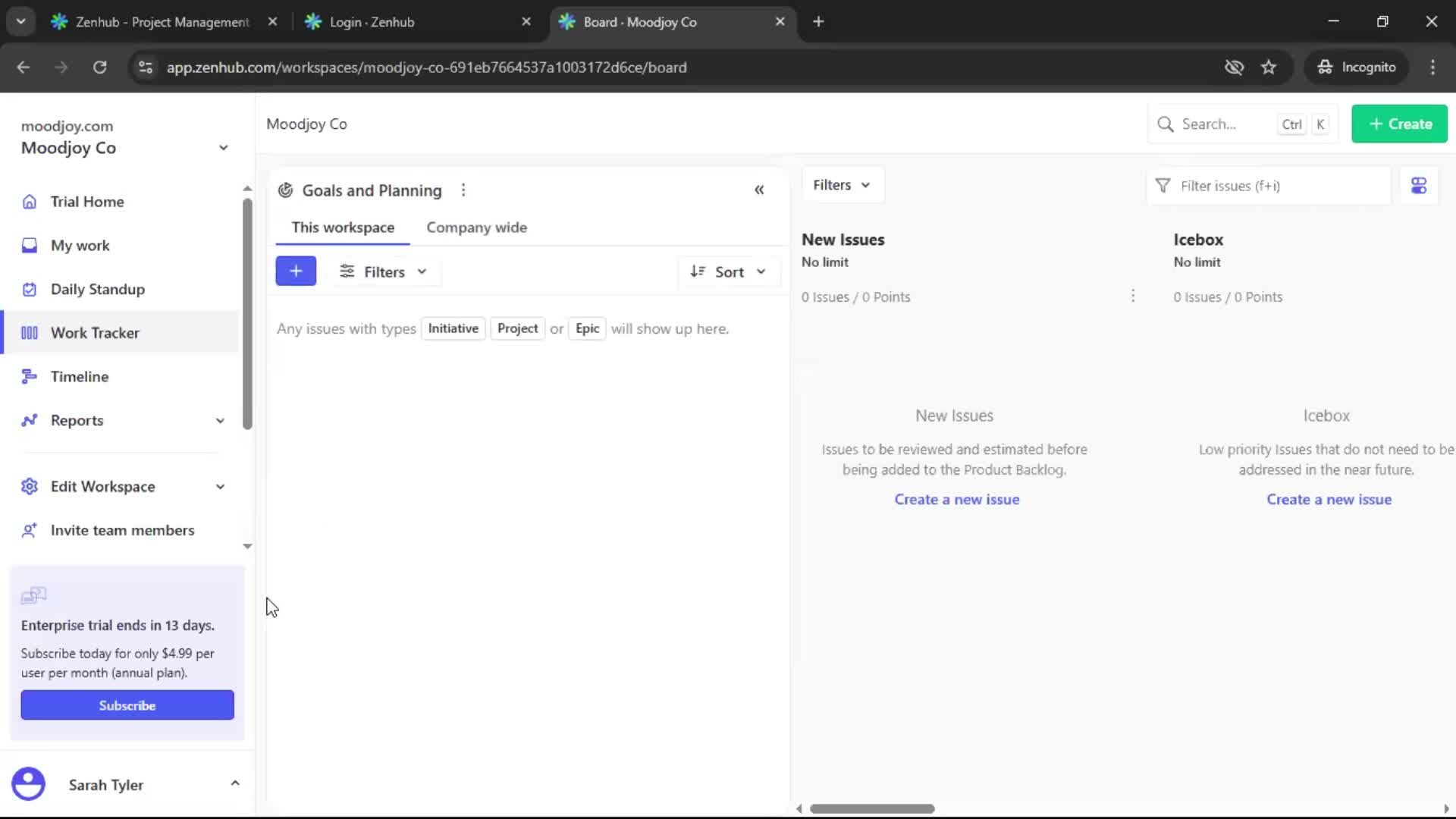Click the My work icon

[29, 245]
